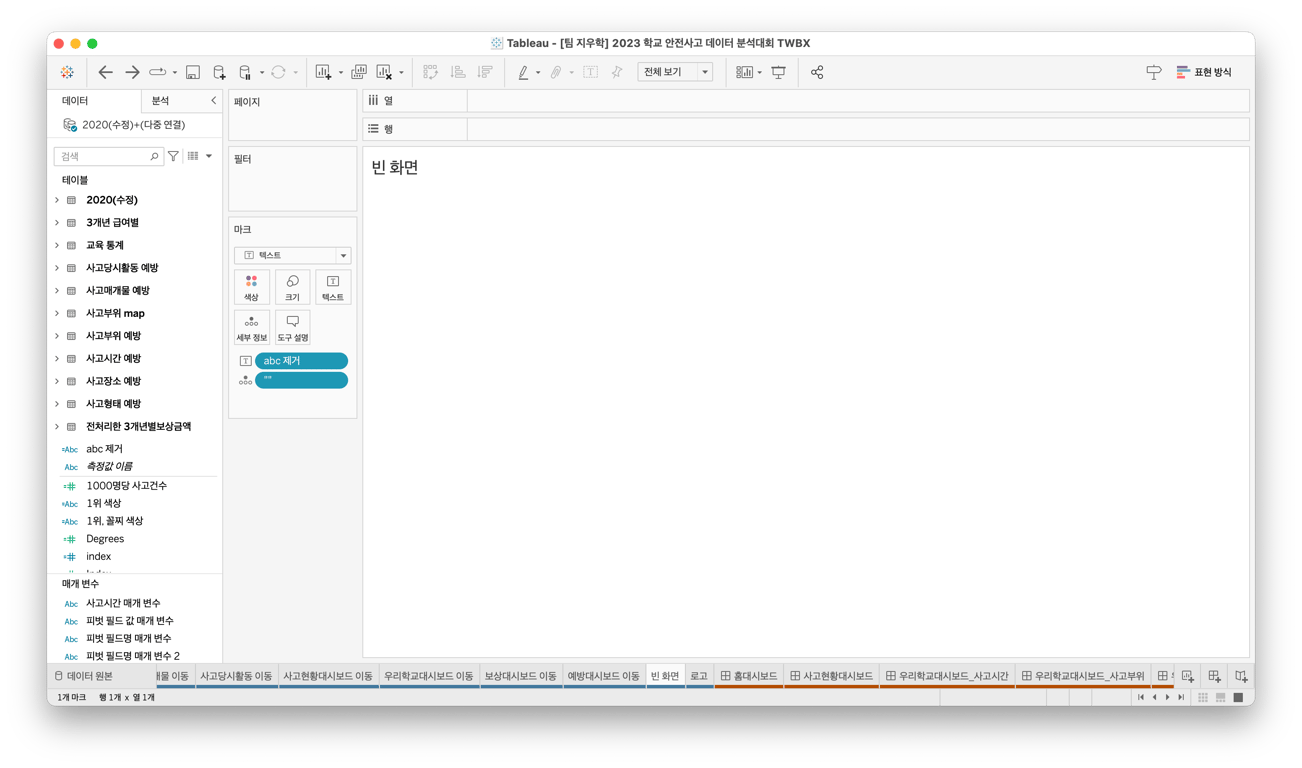This screenshot has height=768, width=1302.
Task: Toggle the filter icon above the table list
Action: point(172,156)
